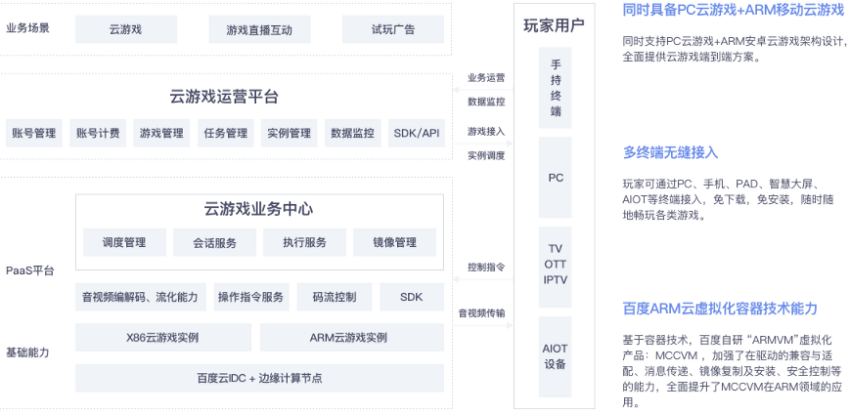
Task: Choose the 镜像管理 box
Action: 395,242
